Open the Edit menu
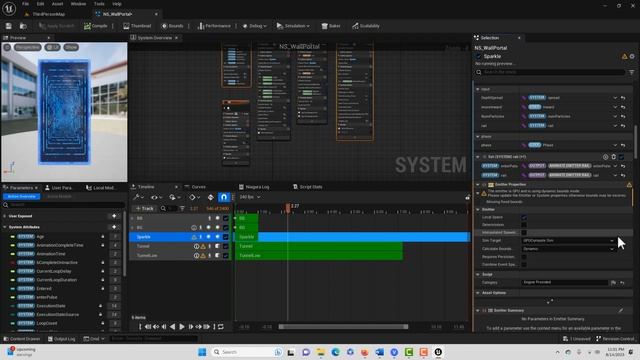This screenshot has width=640, height=360. [x=40, y=4]
